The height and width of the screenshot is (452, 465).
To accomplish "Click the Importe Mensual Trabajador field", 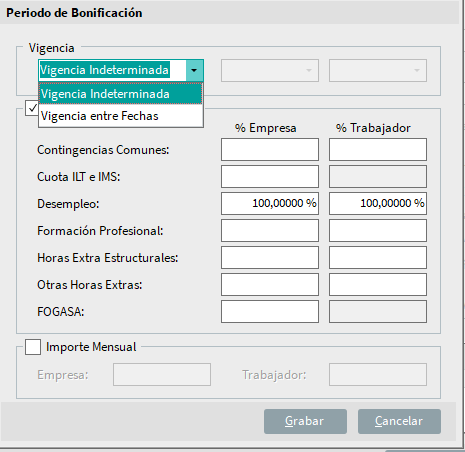I will coord(378,374).
